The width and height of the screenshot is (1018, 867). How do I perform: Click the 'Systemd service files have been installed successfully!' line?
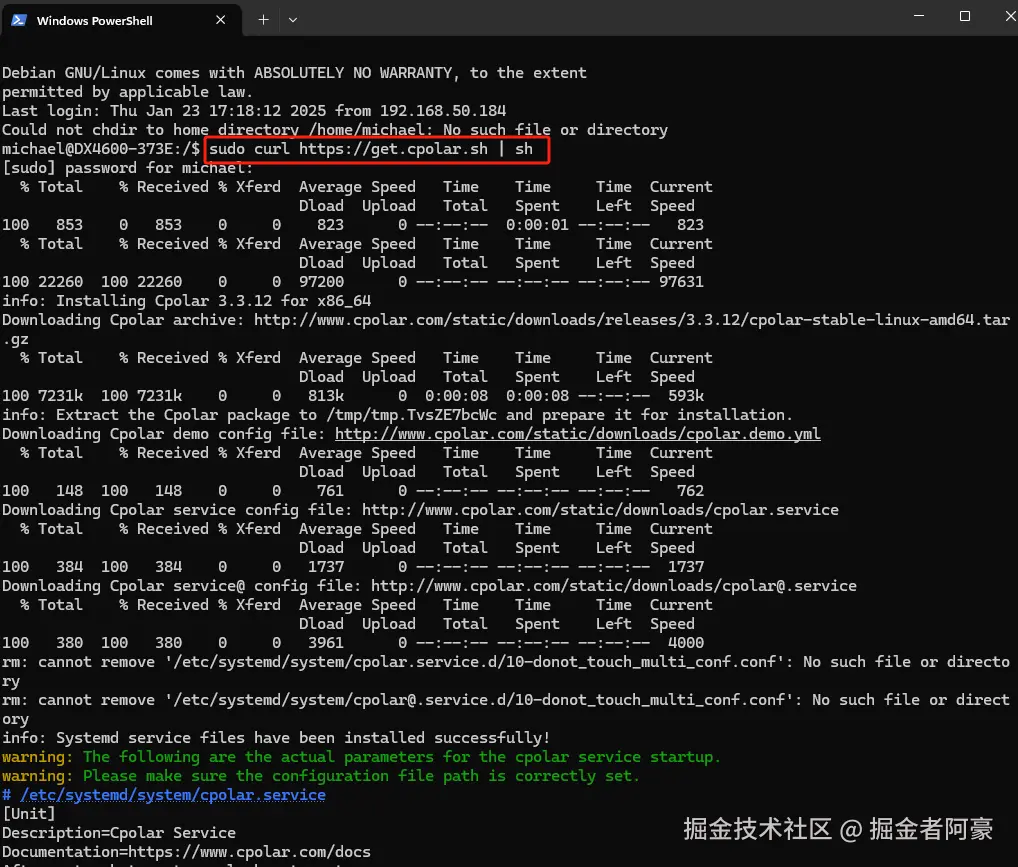(276, 738)
